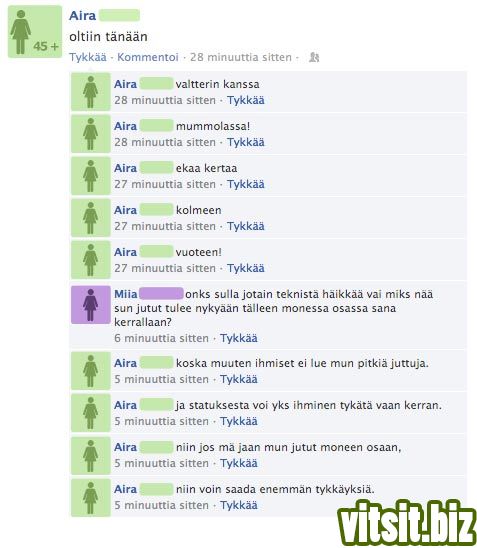Viewport: 477px width, 548px height.
Task: Like the main 'oltiin tänään' post via Tykkää
Action: click(88, 57)
